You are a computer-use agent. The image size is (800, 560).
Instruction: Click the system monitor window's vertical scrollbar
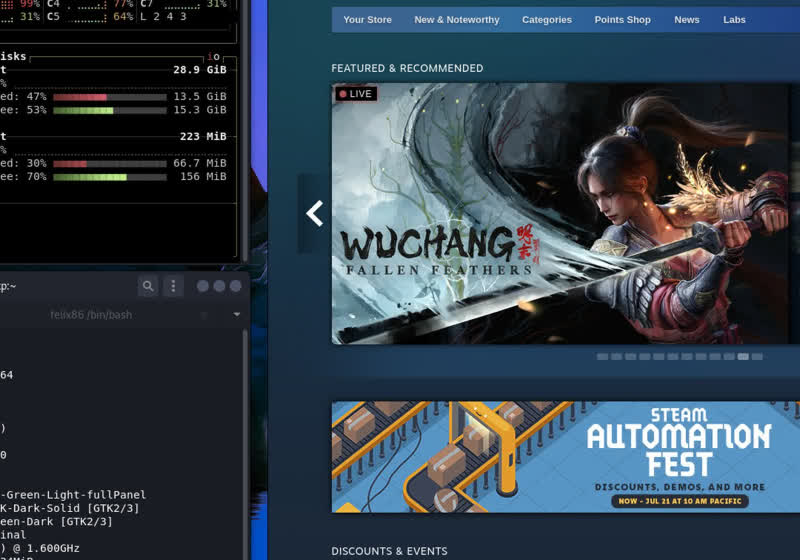point(244,130)
